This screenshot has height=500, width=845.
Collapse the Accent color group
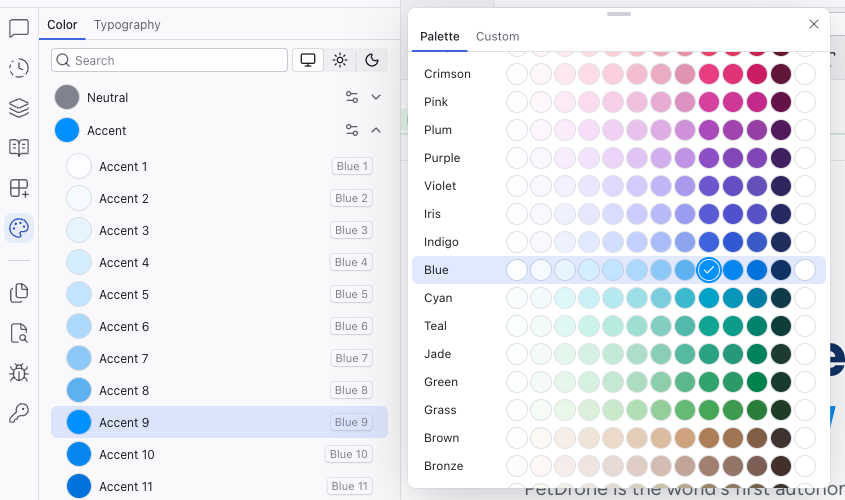pyautogui.click(x=376, y=130)
